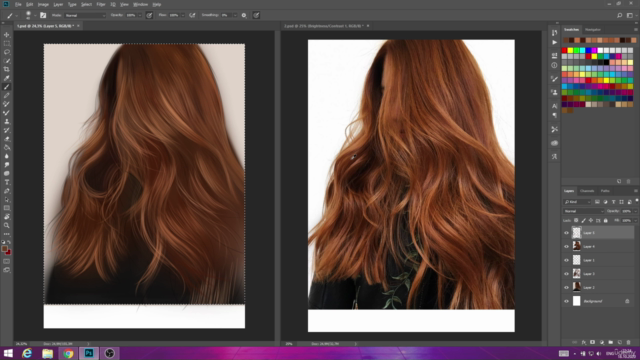The width and height of the screenshot is (640, 360).
Task: Select the Horizontal Type tool
Action: coord(7,182)
